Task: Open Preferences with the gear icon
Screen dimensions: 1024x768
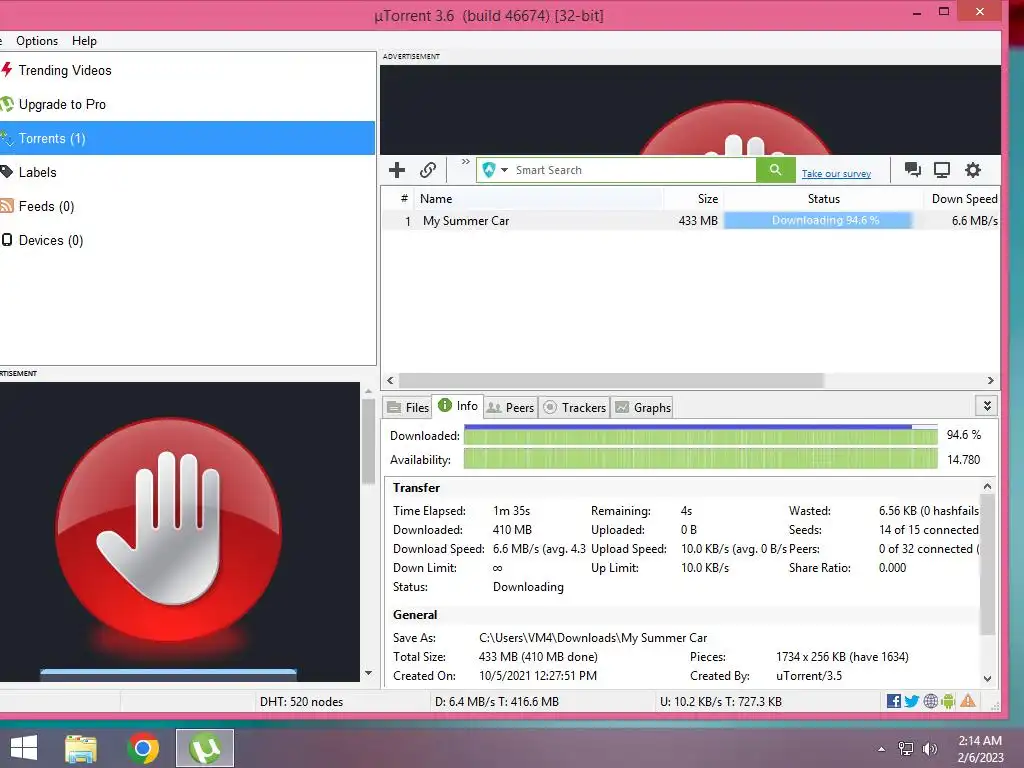Action: [973, 170]
